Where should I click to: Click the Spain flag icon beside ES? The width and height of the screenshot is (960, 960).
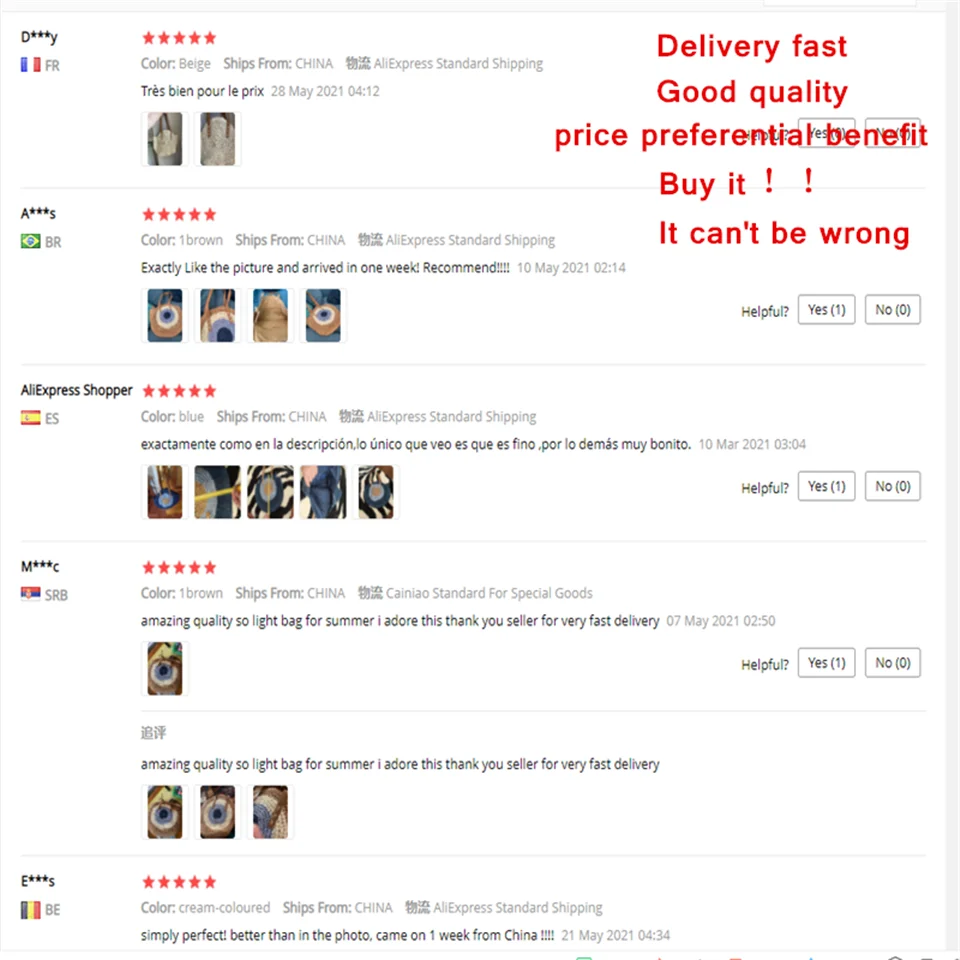[x=31, y=418]
